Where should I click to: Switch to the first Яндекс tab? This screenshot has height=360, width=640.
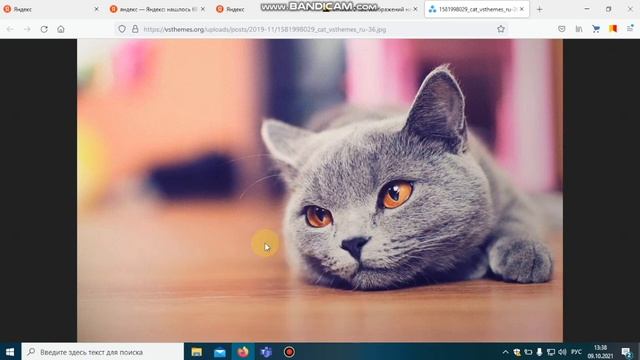tap(51, 9)
